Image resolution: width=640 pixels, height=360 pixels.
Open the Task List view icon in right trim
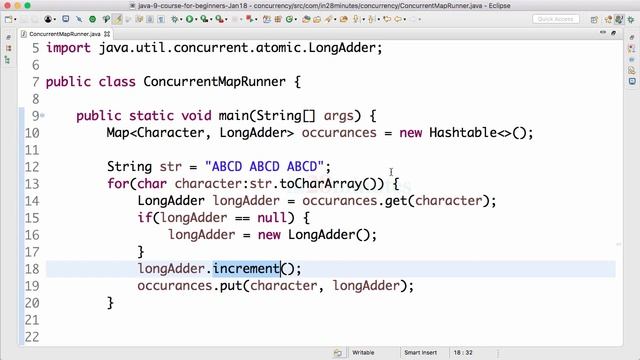pos(632,49)
